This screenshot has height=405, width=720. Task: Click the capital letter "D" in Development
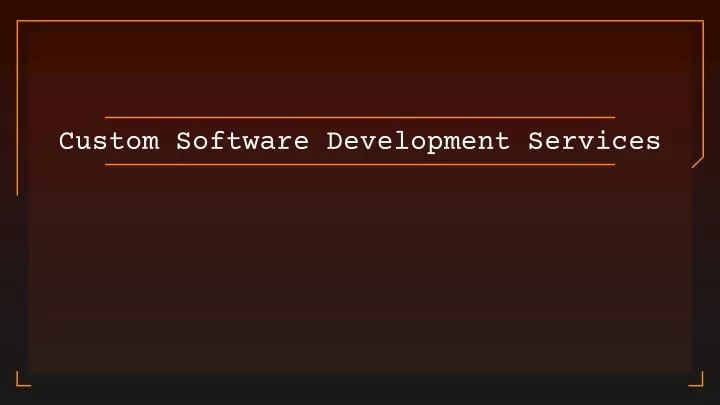335,141
